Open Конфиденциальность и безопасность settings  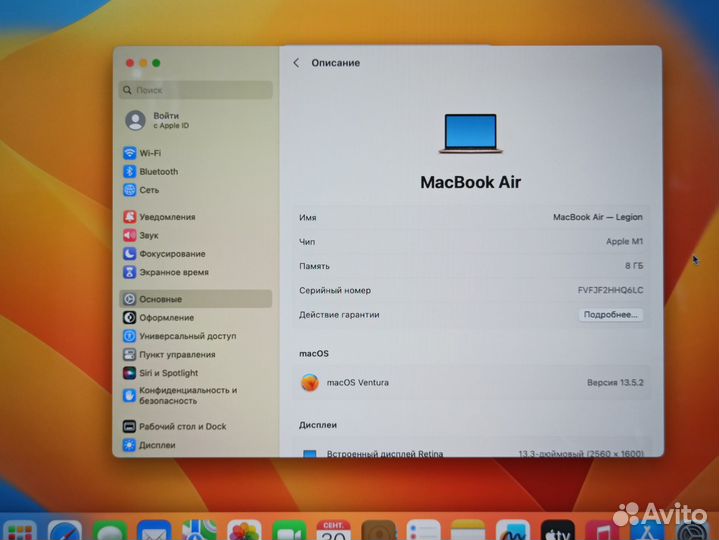pos(180,395)
